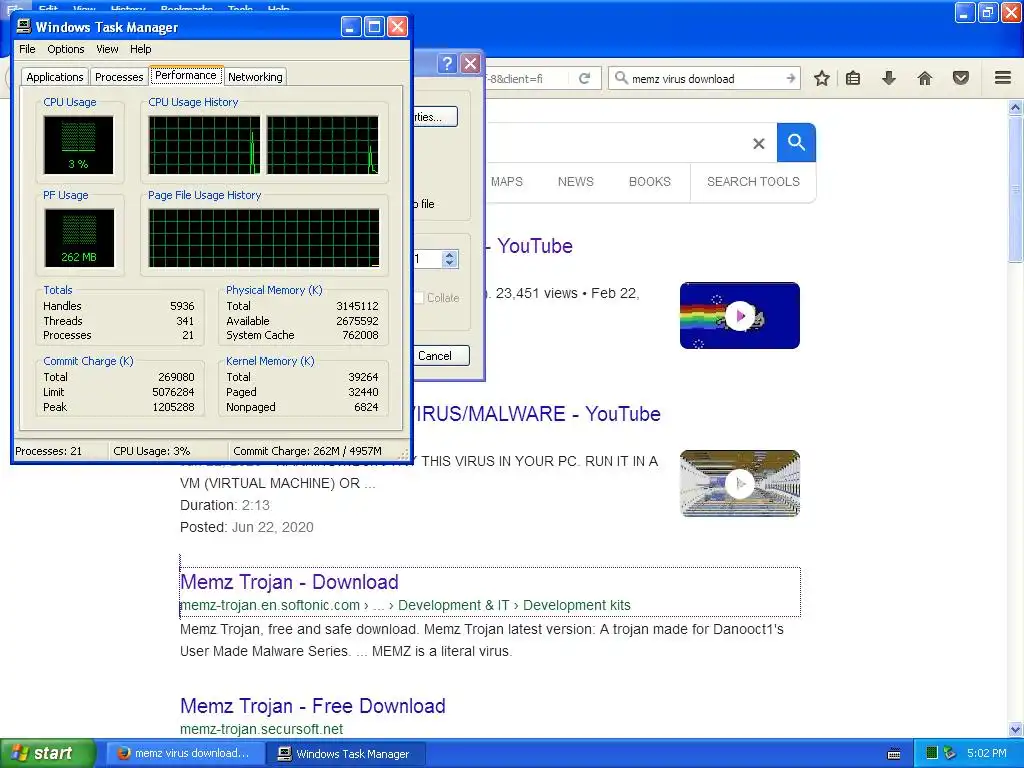The image size is (1024, 768).
Task: Open Google SEARCH TOOLS
Action: tap(753, 182)
